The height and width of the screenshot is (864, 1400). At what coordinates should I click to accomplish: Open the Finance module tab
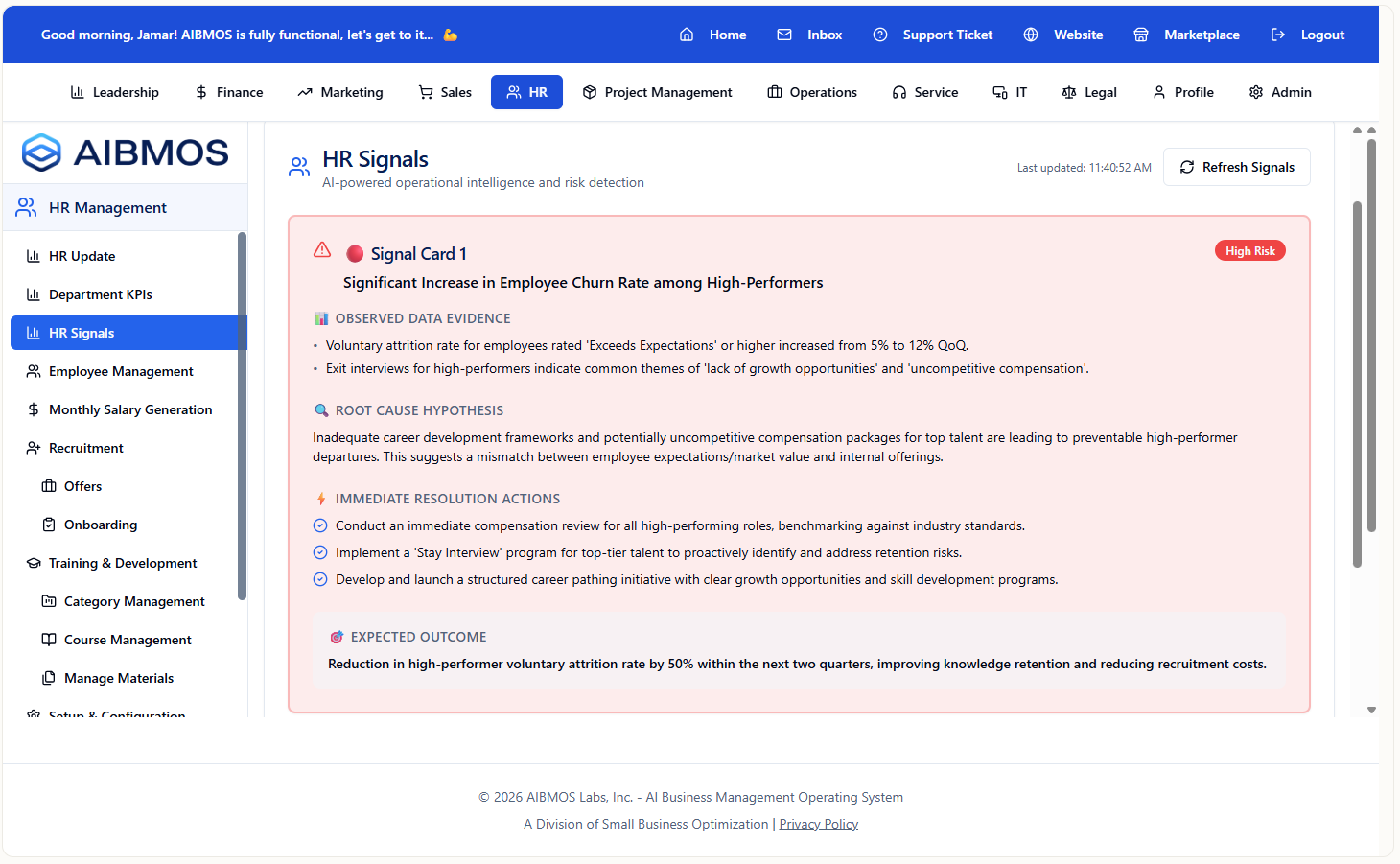pos(228,92)
